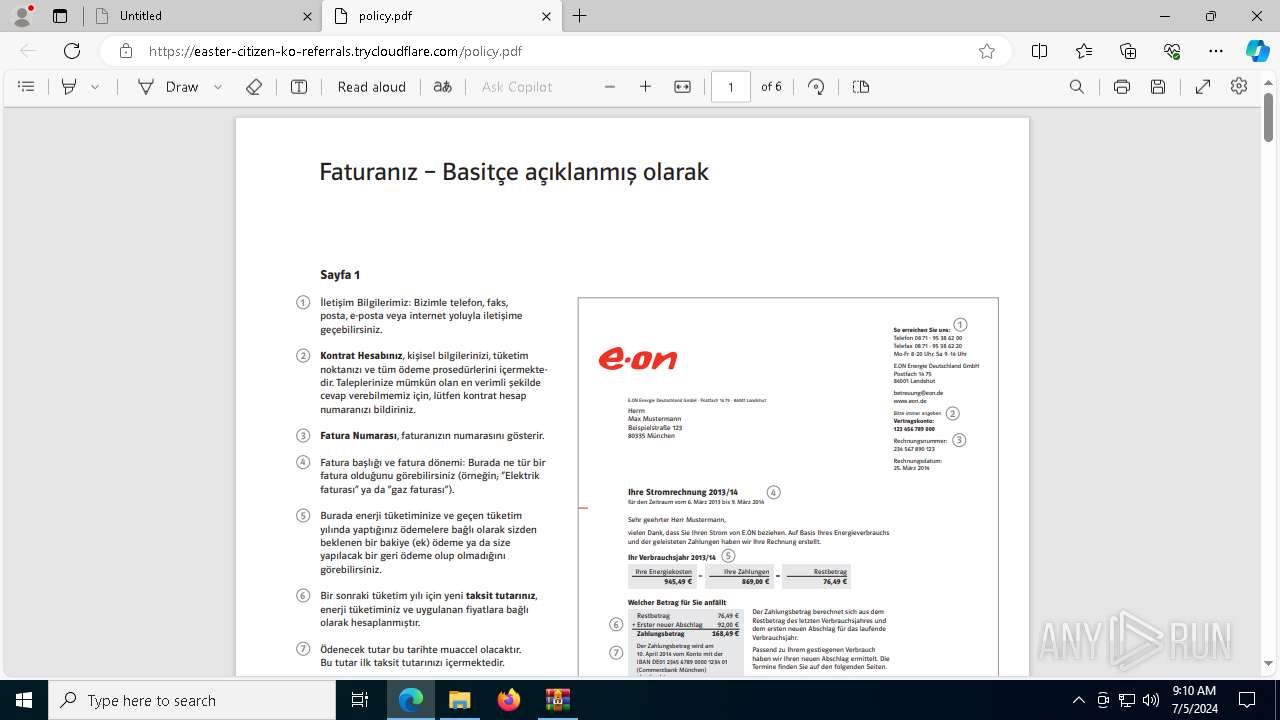This screenshot has height=720, width=1280.
Task: Zoom in with the plus button
Action: [x=646, y=87]
